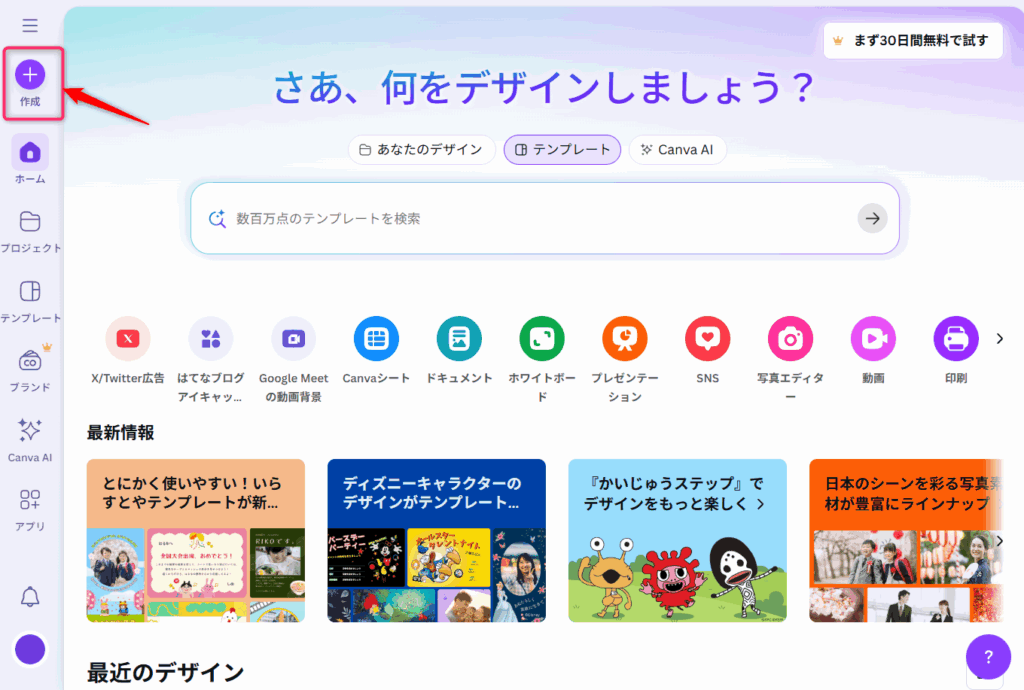Open the 写真エディター camera icon
The width and height of the screenshot is (1024, 690).
pyautogui.click(x=790, y=339)
